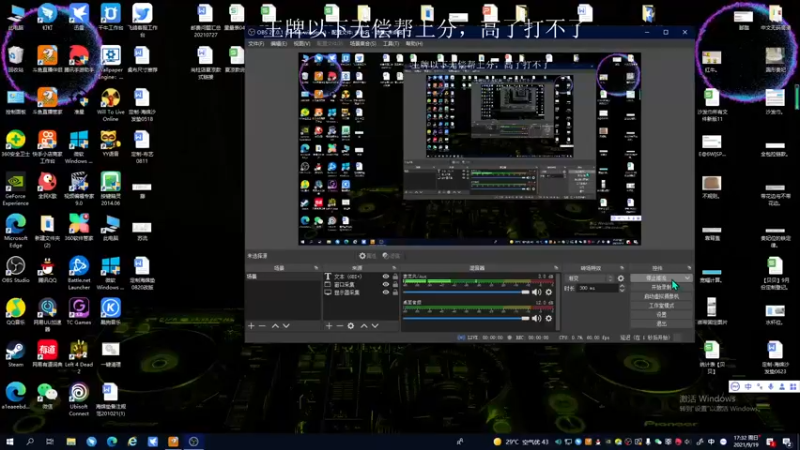Pop out the audio mixer dock panel
Screen dimensions: 800x450
556,268
